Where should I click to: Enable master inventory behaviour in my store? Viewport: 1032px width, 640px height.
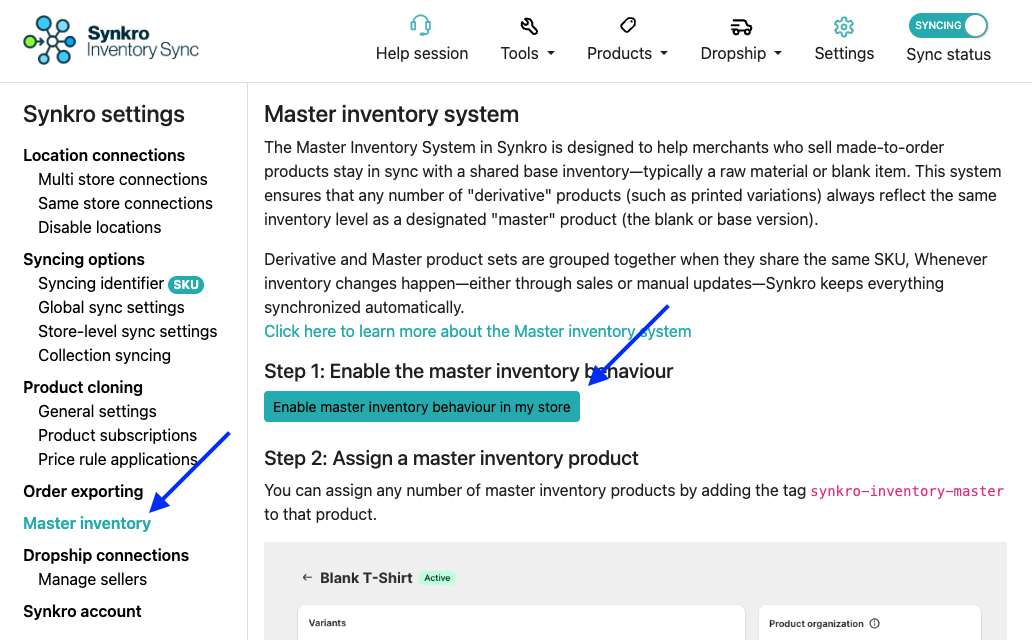tap(421, 406)
